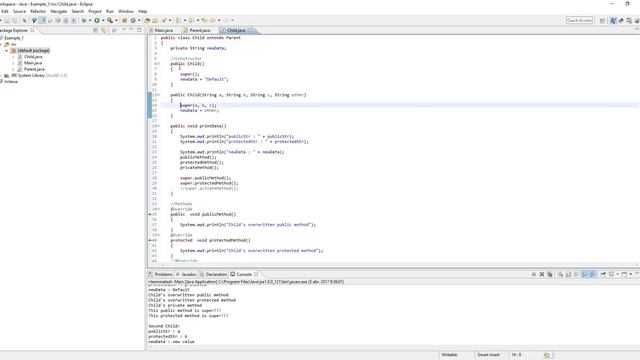Screen dimensions: 640x360
Task: Maximize the Package Explorer panel
Action: (x=139, y=30)
